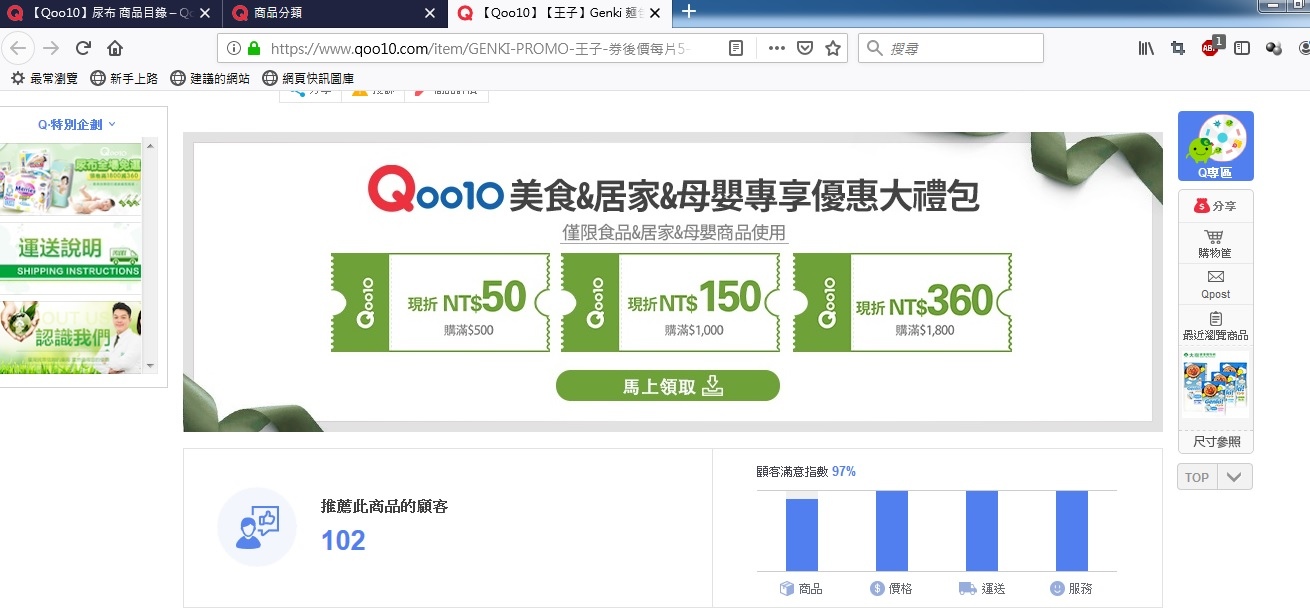Screen dimensions: 1310x614
Task: Click the 顧客滿意指數 97% text
Action: point(806,471)
